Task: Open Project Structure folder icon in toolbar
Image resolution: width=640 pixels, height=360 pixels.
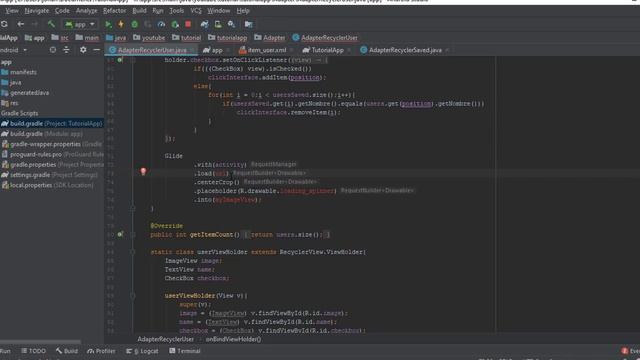Action: click(248, 24)
